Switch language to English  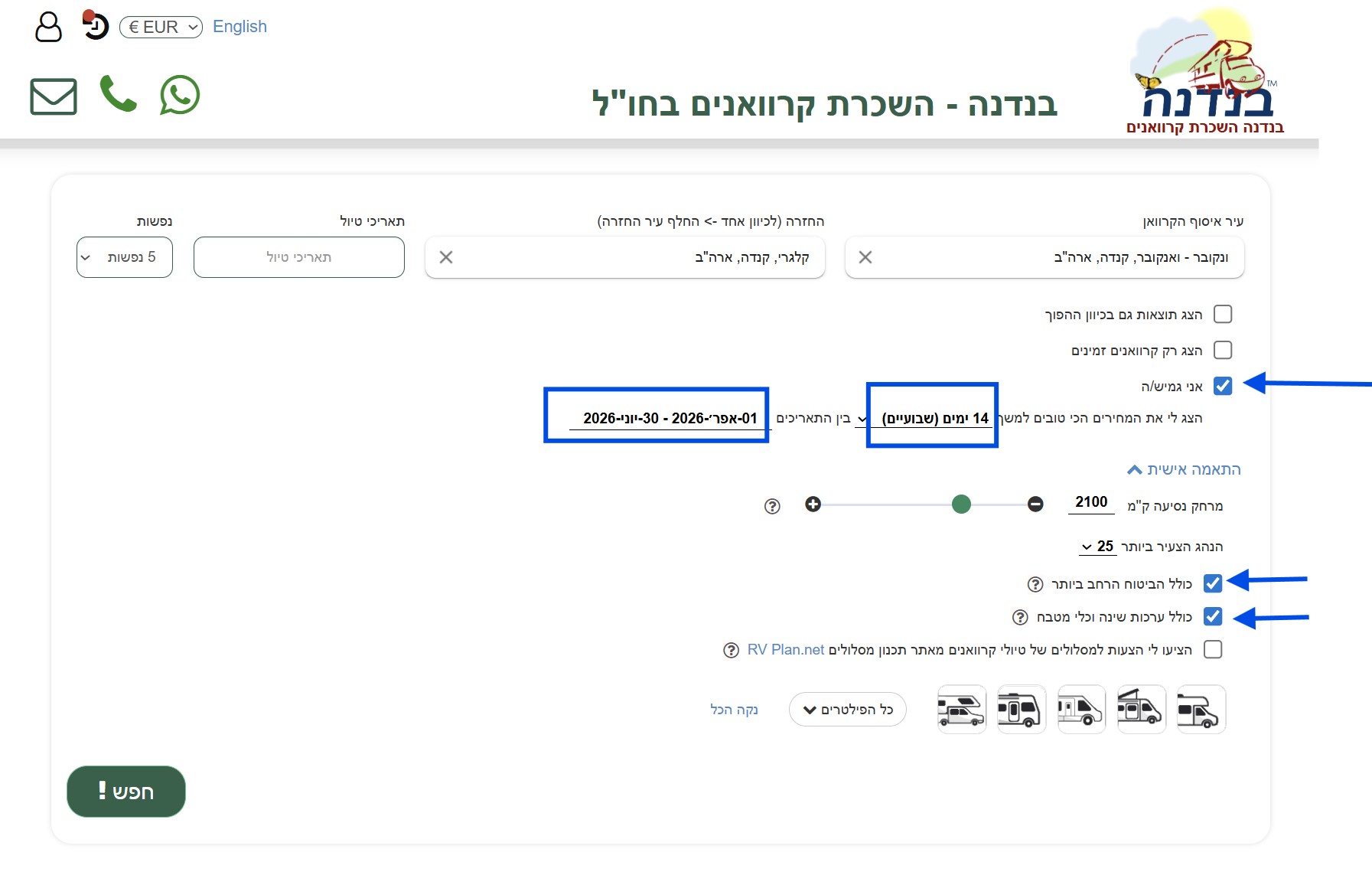(240, 27)
